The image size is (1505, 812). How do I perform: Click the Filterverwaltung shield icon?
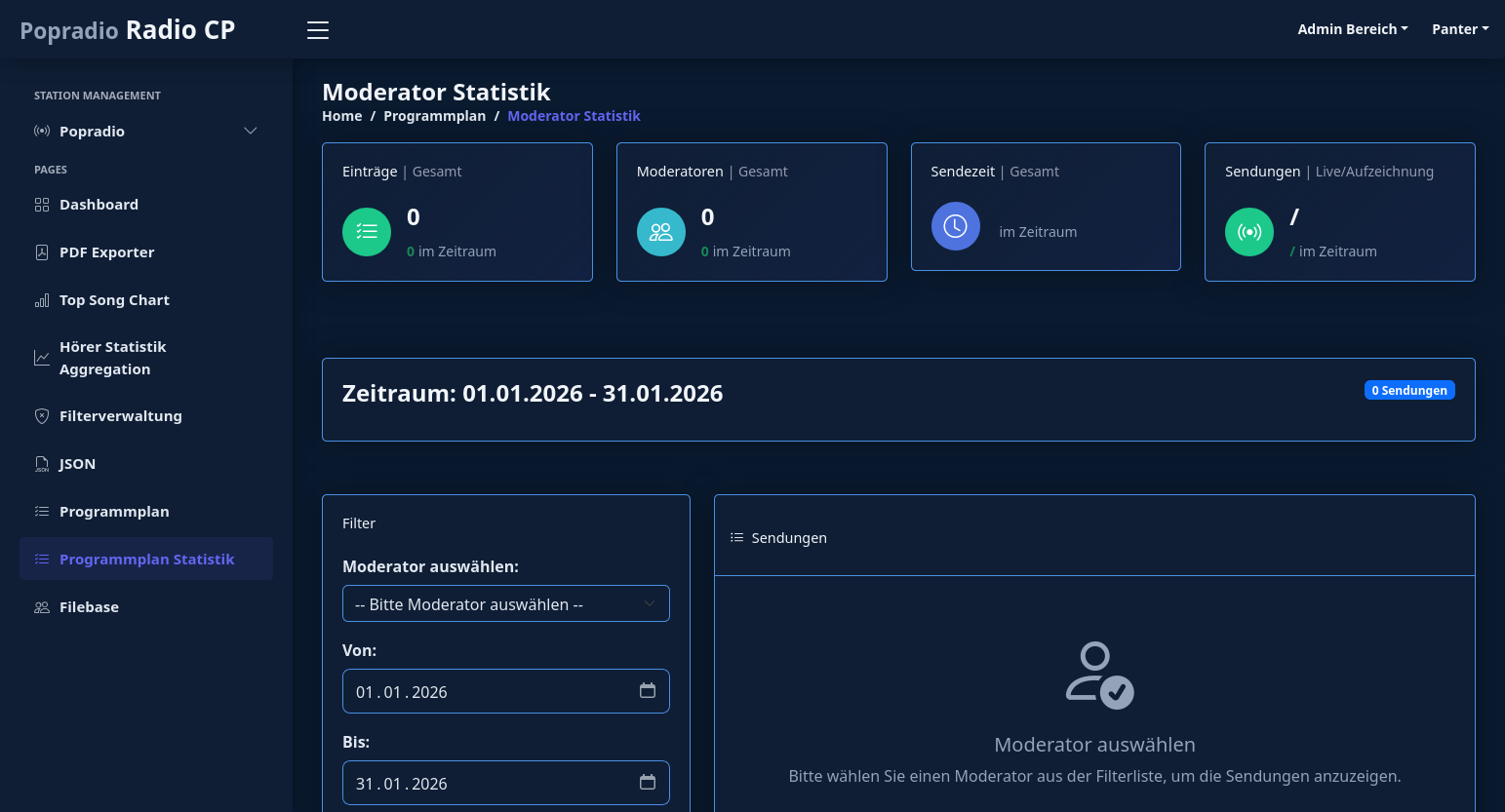[42, 415]
